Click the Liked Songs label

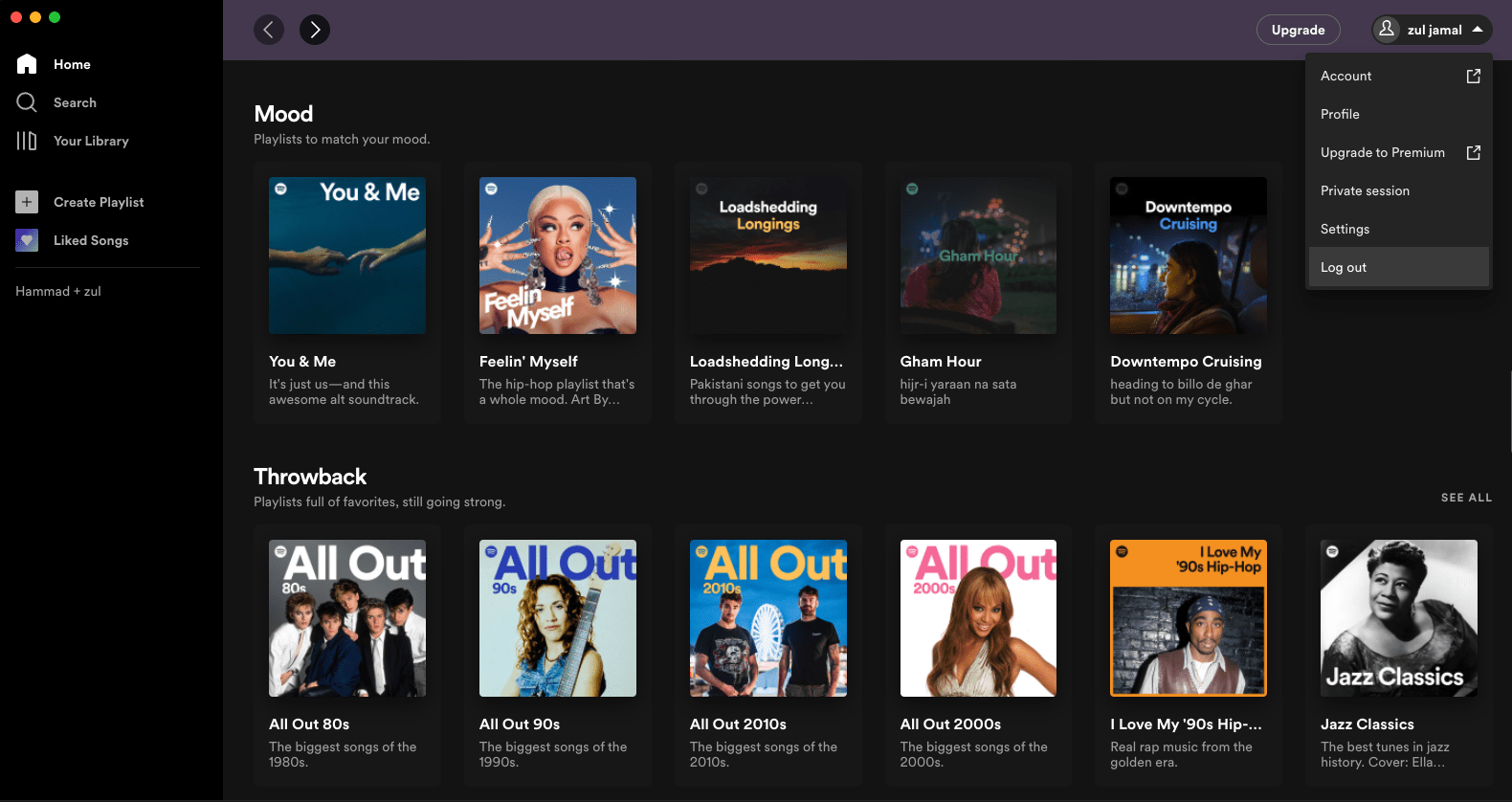[91, 240]
